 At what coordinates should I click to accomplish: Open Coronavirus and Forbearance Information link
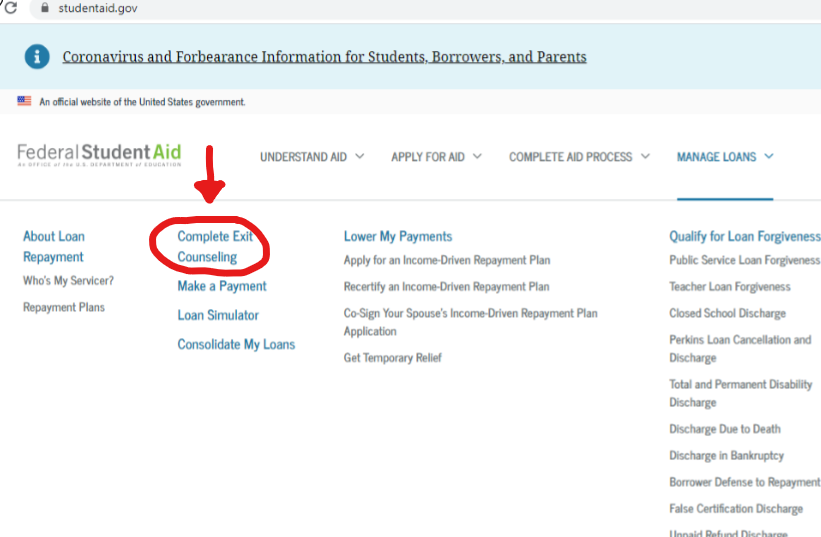click(324, 56)
